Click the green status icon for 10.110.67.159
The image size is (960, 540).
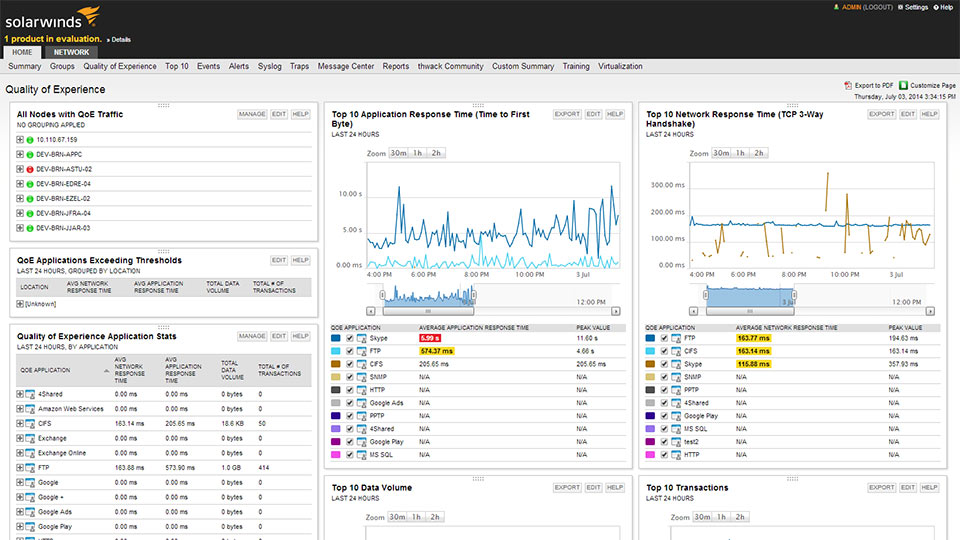pos(30,140)
